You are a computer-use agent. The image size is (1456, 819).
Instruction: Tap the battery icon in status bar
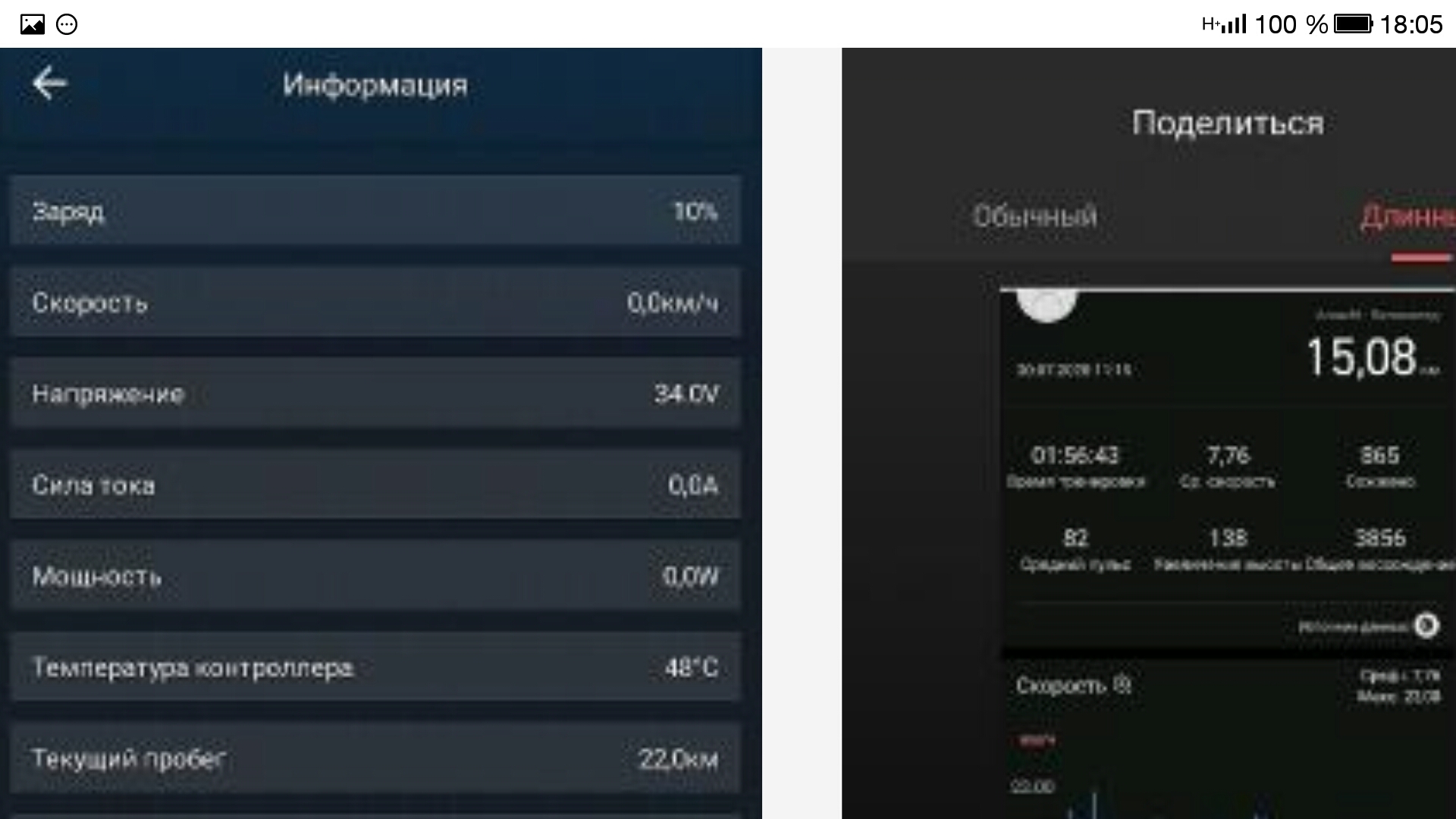[1353, 24]
